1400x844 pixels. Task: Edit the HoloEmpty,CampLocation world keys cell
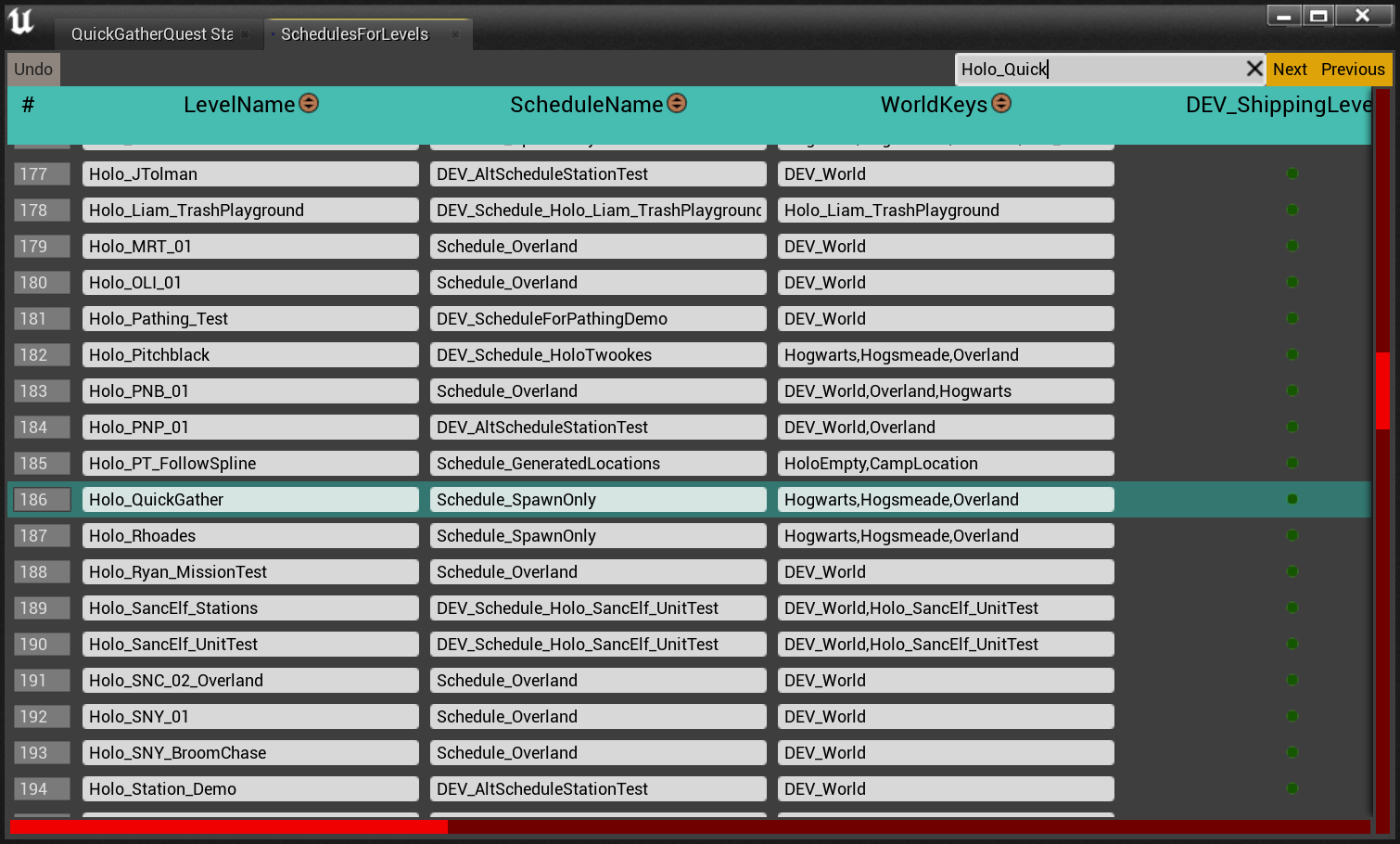(x=946, y=463)
